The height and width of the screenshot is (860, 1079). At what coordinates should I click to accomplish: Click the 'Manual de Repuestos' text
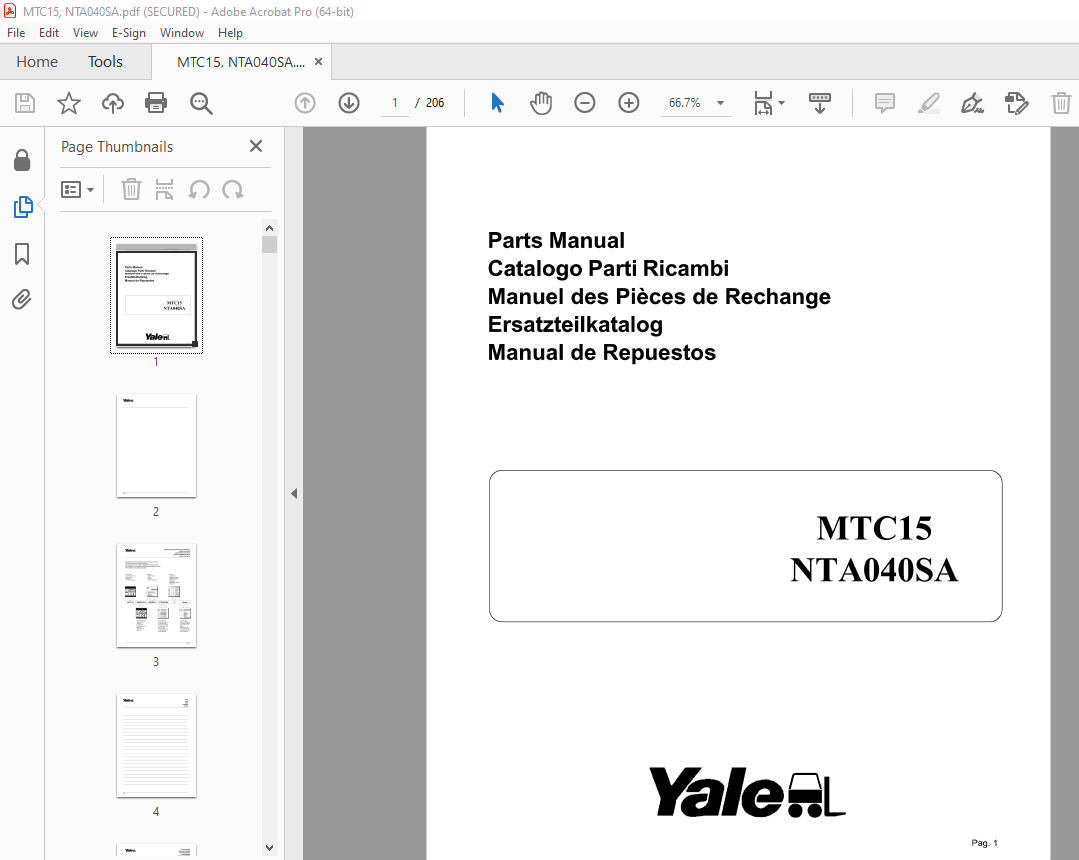pyautogui.click(x=601, y=352)
